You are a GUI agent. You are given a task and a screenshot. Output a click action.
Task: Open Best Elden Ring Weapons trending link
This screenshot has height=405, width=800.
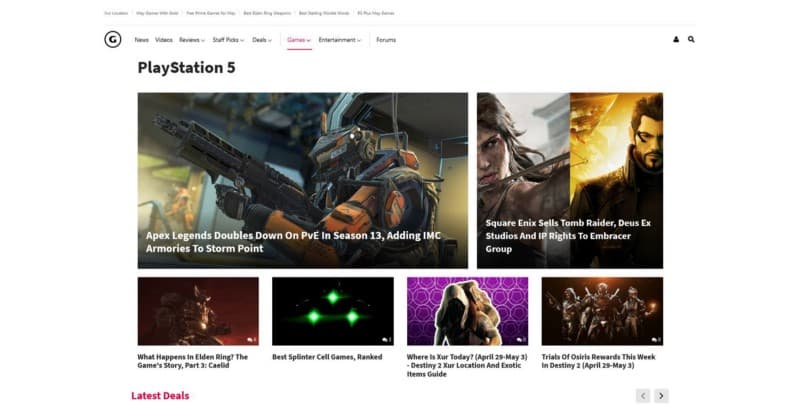[x=267, y=13]
